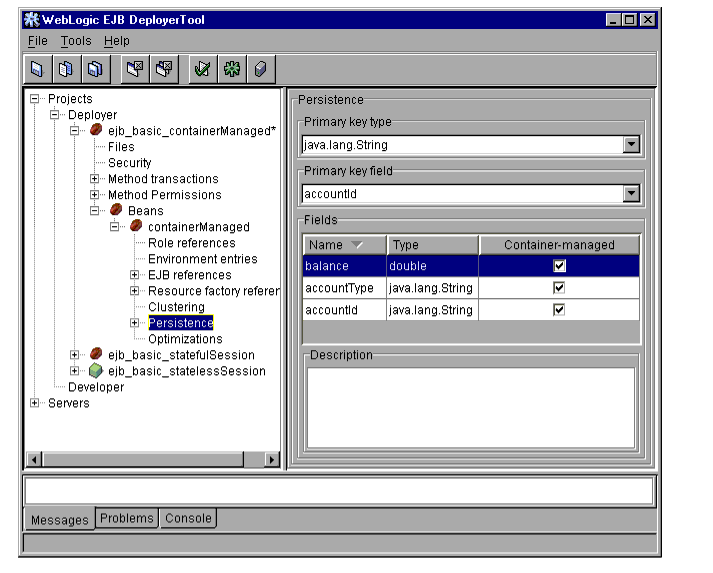This screenshot has height=573, width=713.
Task: Collapse the containerManaged bean node
Action: [114, 226]
